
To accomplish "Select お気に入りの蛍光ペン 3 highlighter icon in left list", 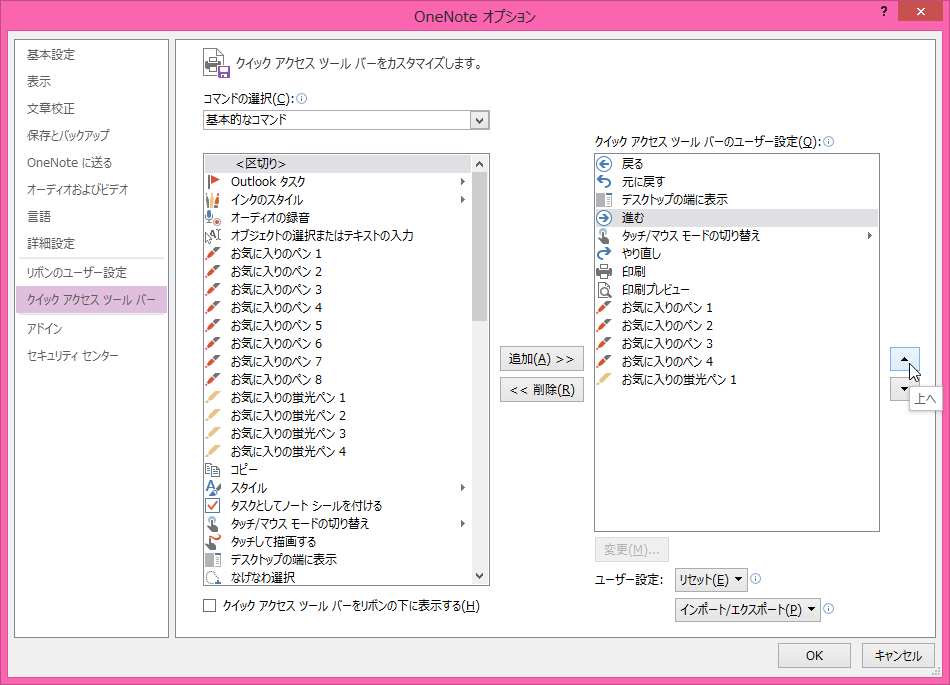I will pos(213,433).
